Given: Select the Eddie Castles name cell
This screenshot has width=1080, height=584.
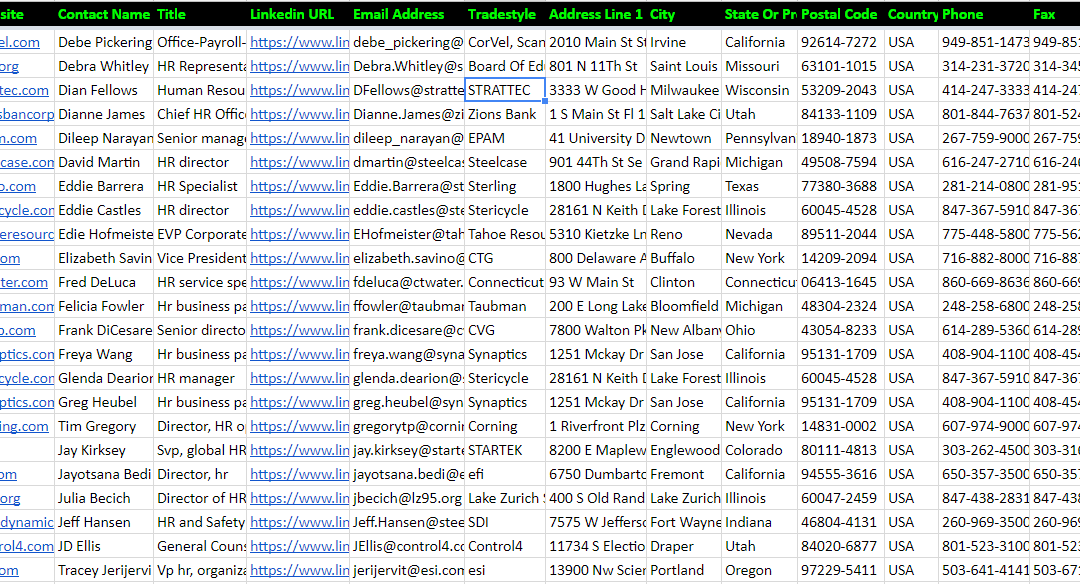Looking at the screenshot, I should pos(104,210).
